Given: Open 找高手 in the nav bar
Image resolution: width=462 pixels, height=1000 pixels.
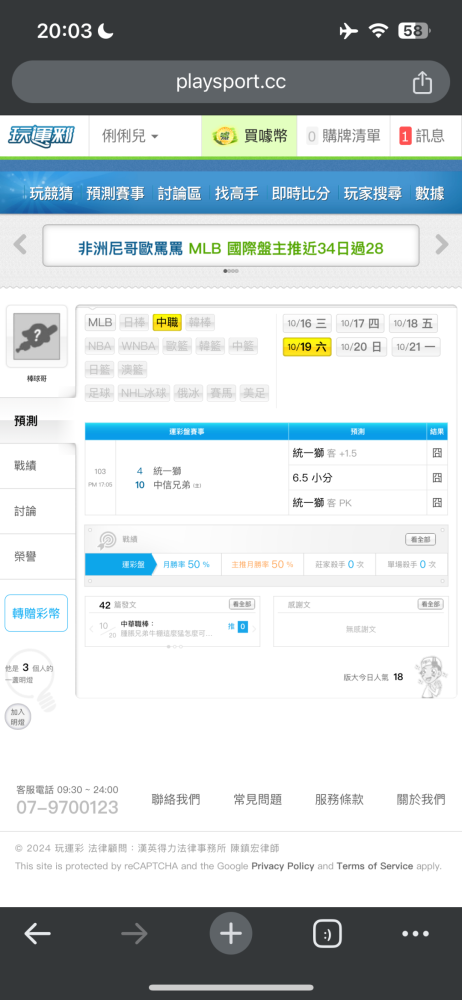Looking at the screenshot, I should (237, 193).
